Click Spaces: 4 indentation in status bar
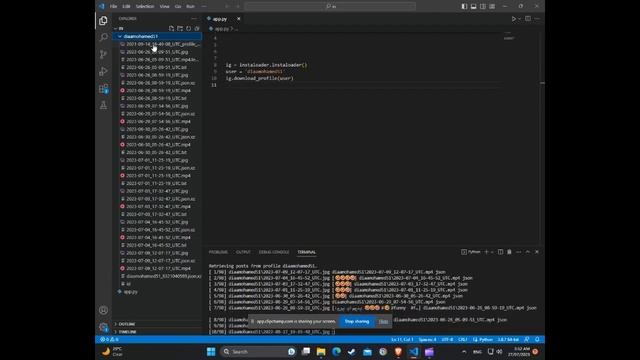Viewport: 640px width, 360px height. 427,340
